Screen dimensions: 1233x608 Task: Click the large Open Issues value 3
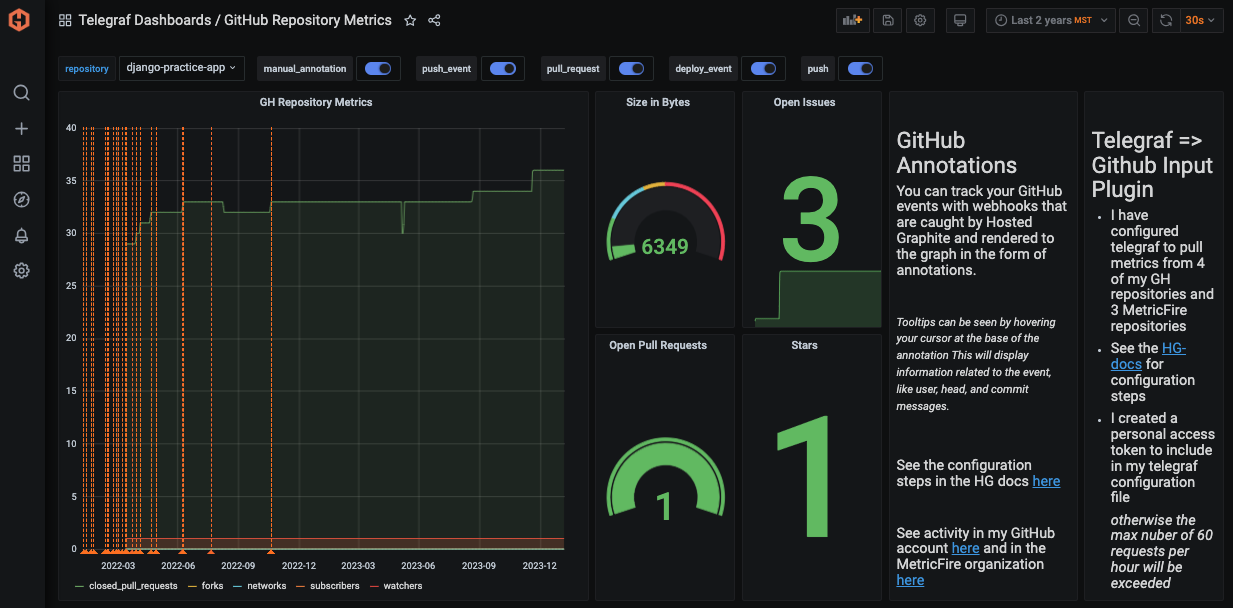pyautogui.click(x=811, y=218)
